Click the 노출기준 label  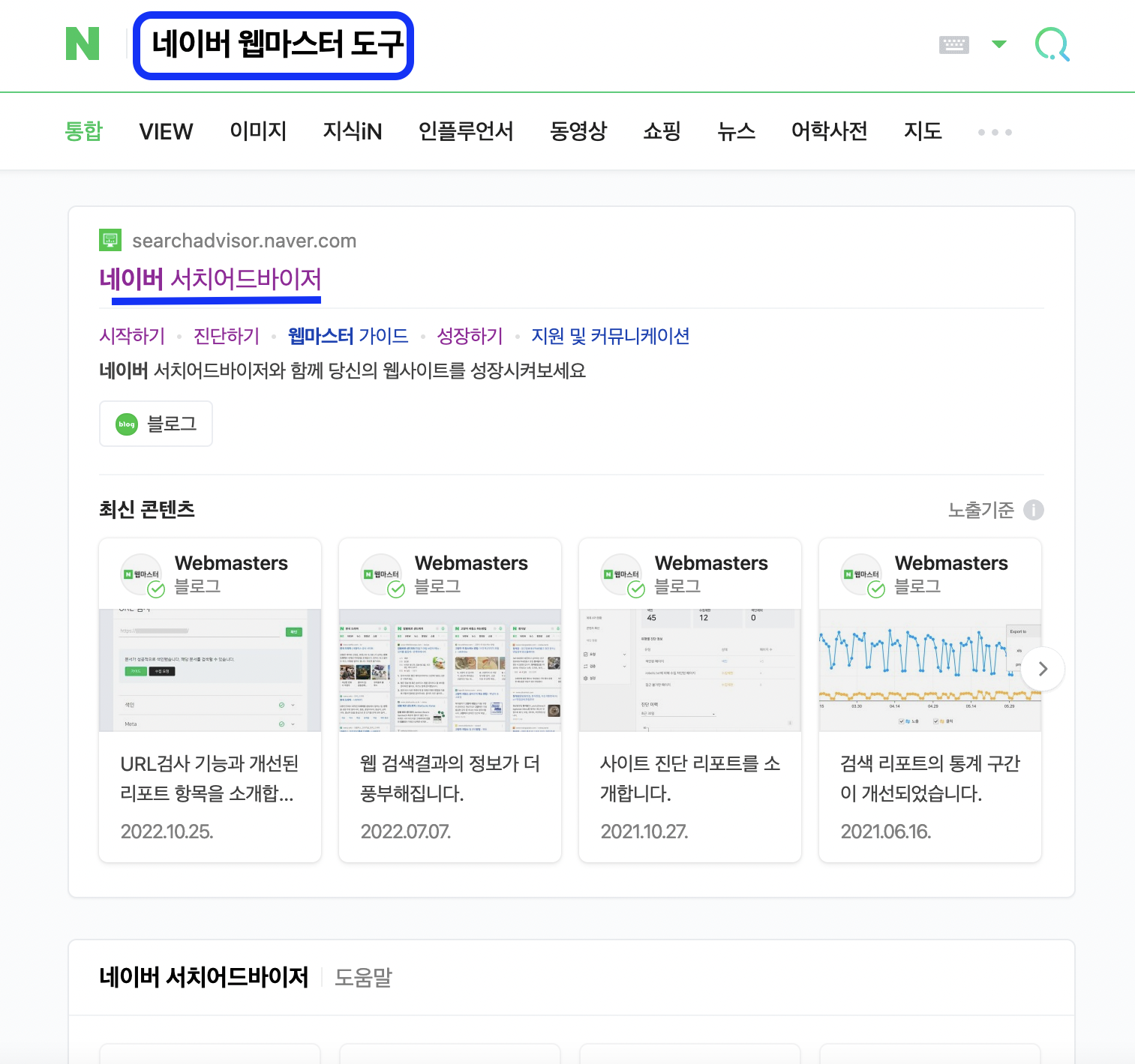point(980,510)
